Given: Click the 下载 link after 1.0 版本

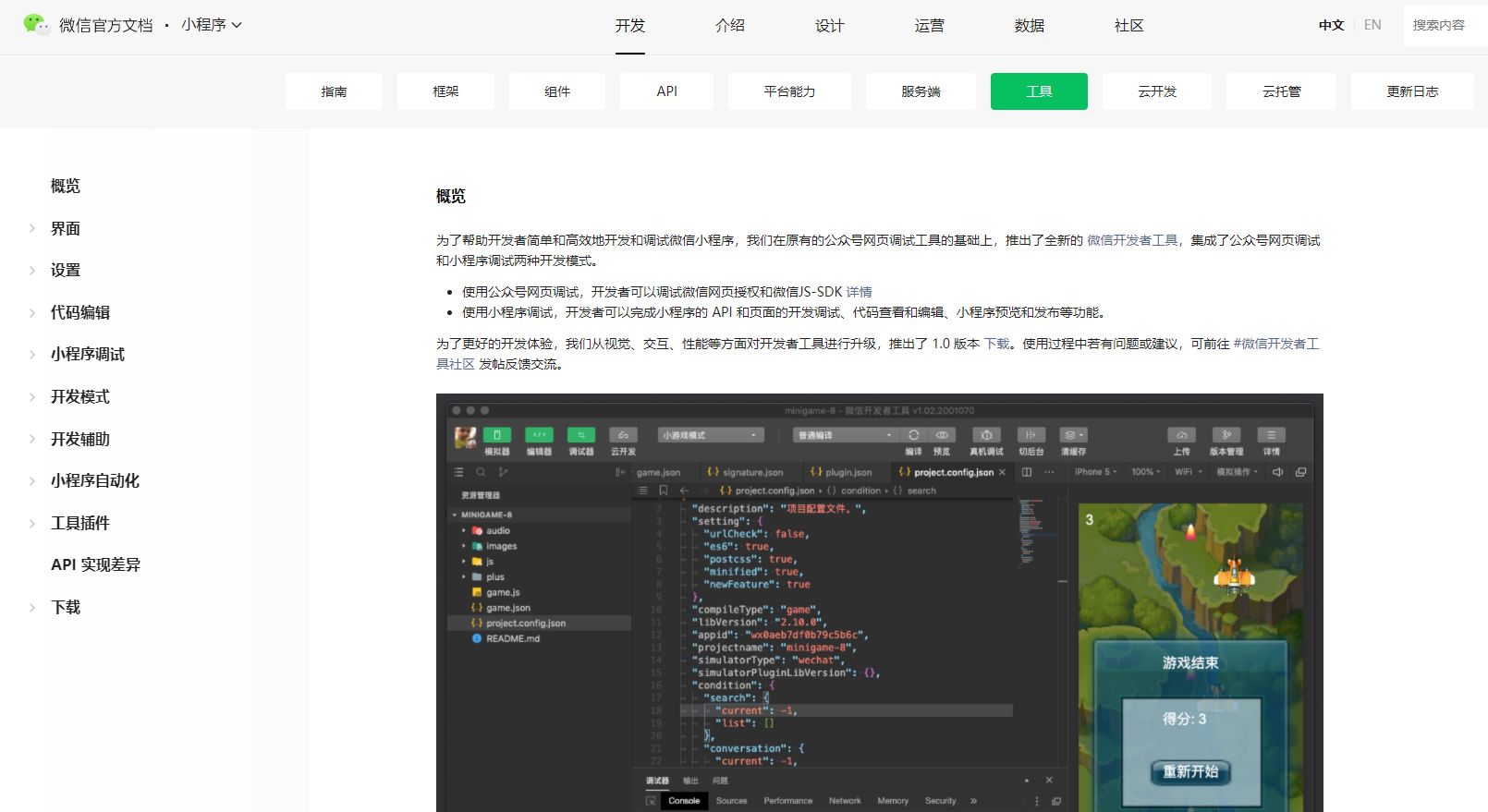Looking at the screenshot, I should point(996,344).
